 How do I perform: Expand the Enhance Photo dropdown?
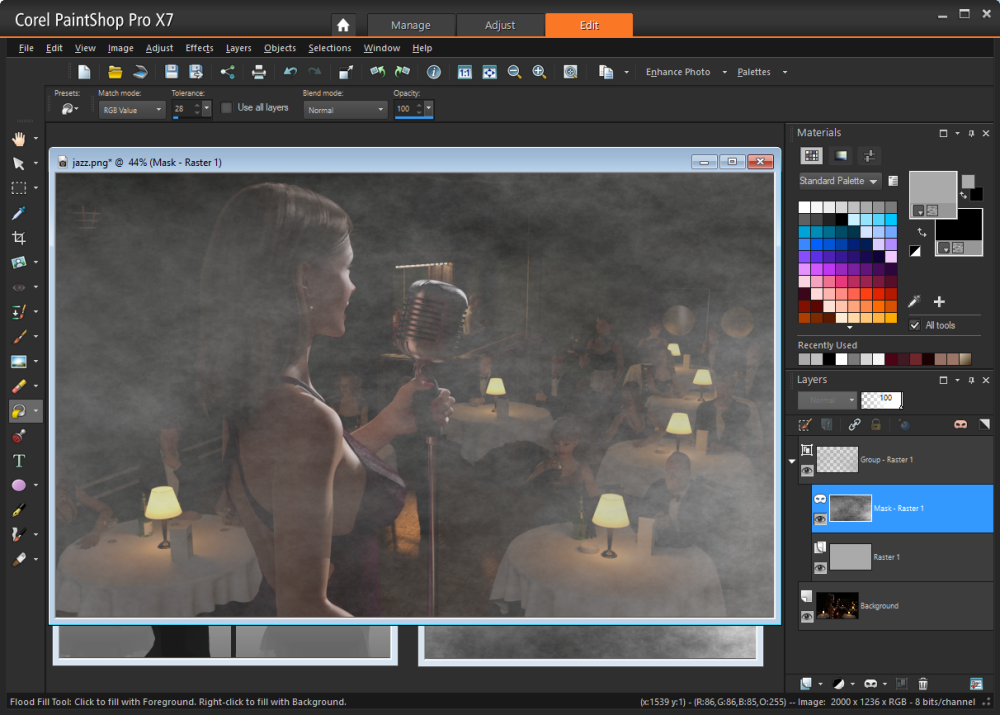(724, 72)
